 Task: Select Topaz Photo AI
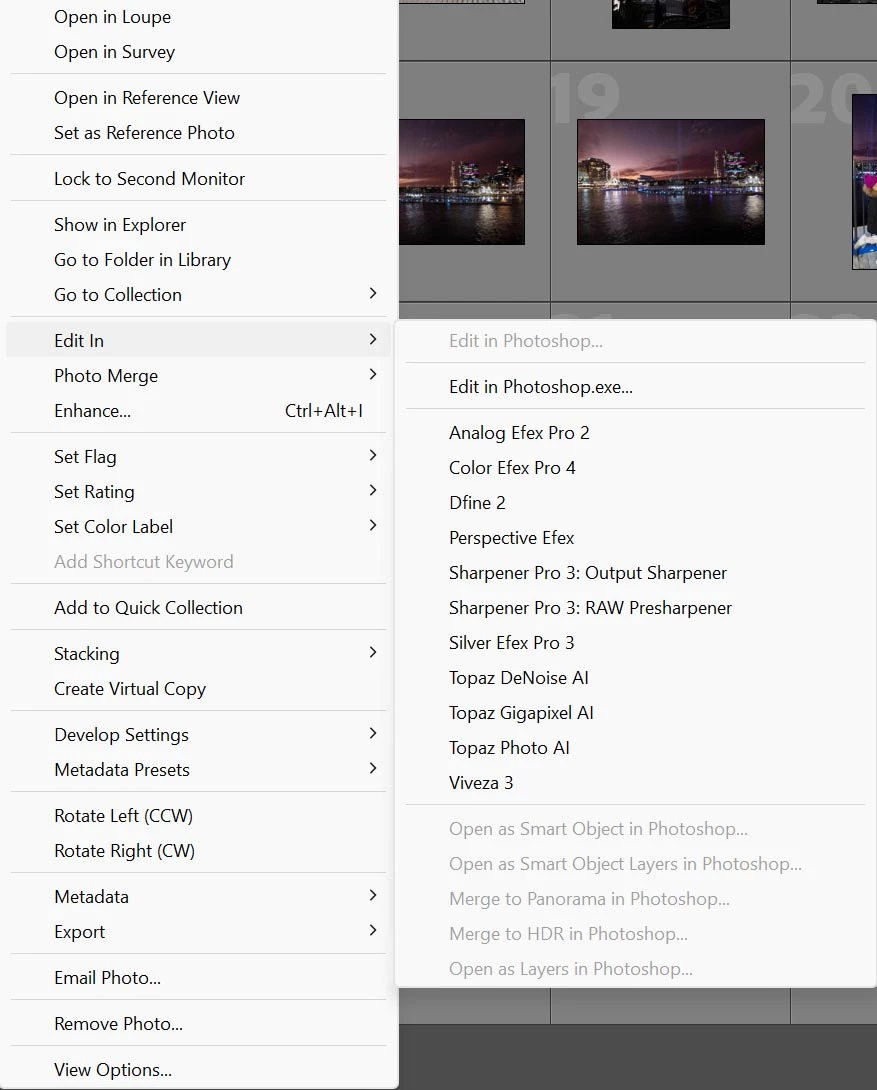coord(635,747)
